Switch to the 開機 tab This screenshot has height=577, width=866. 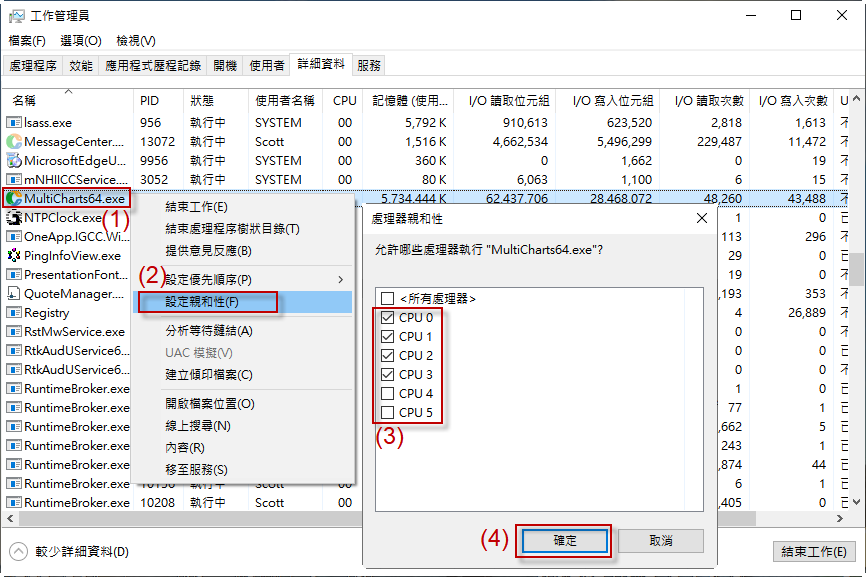tap(225, 66)
